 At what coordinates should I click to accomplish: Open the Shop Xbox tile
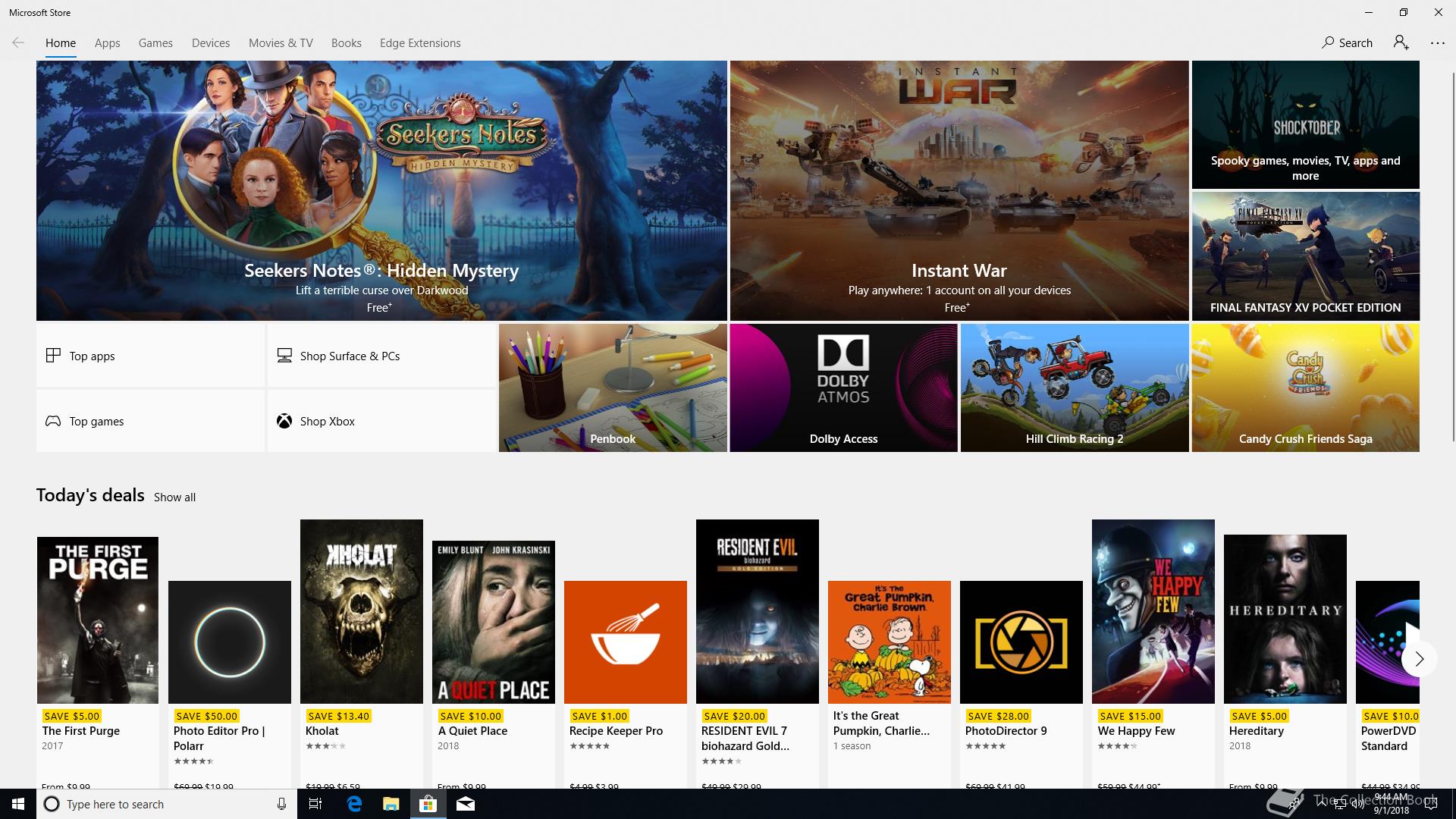[x=381, y=421]
